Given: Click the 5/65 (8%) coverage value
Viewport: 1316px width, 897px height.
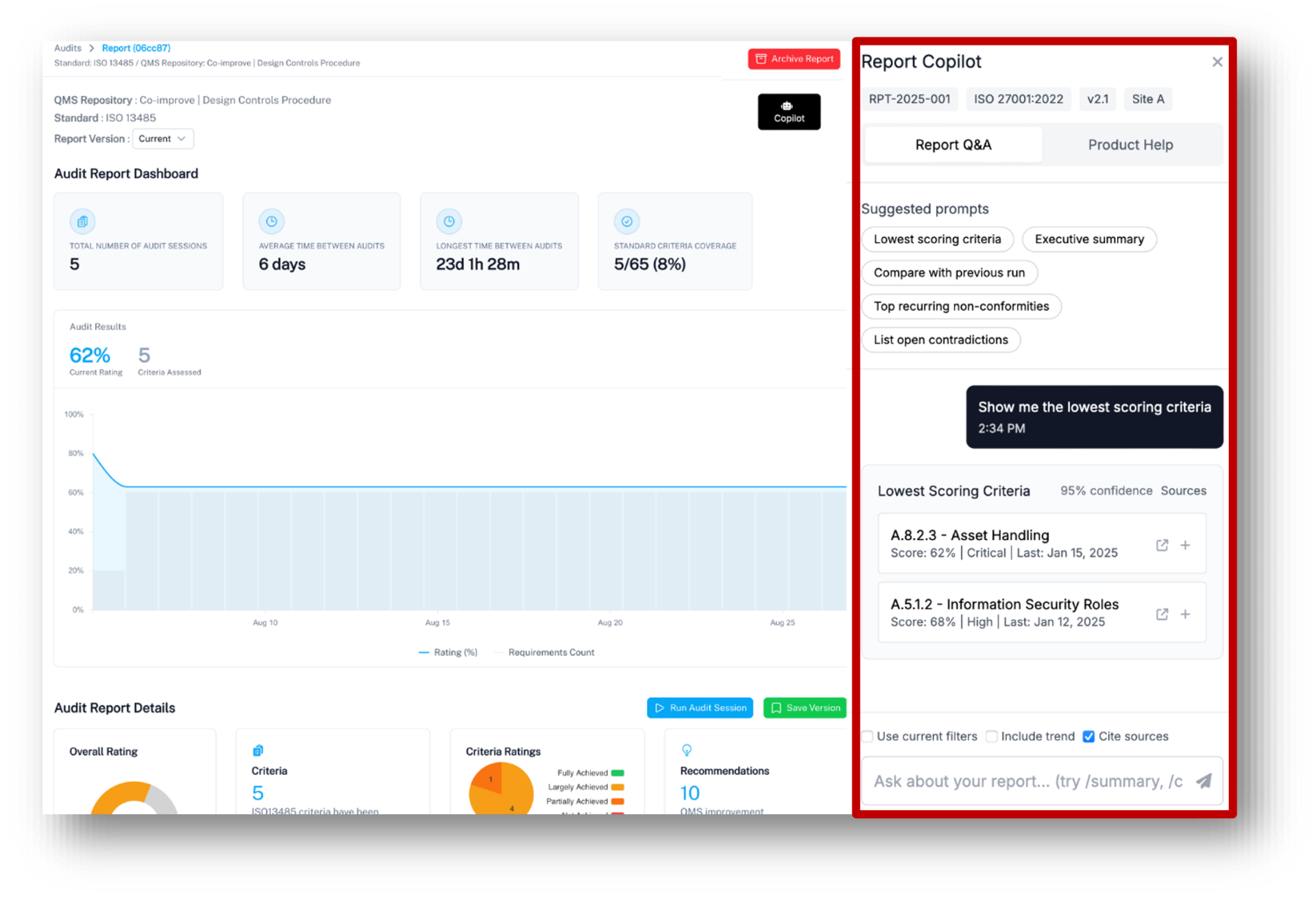Looking at the screenshot, I should click(650, 265).
